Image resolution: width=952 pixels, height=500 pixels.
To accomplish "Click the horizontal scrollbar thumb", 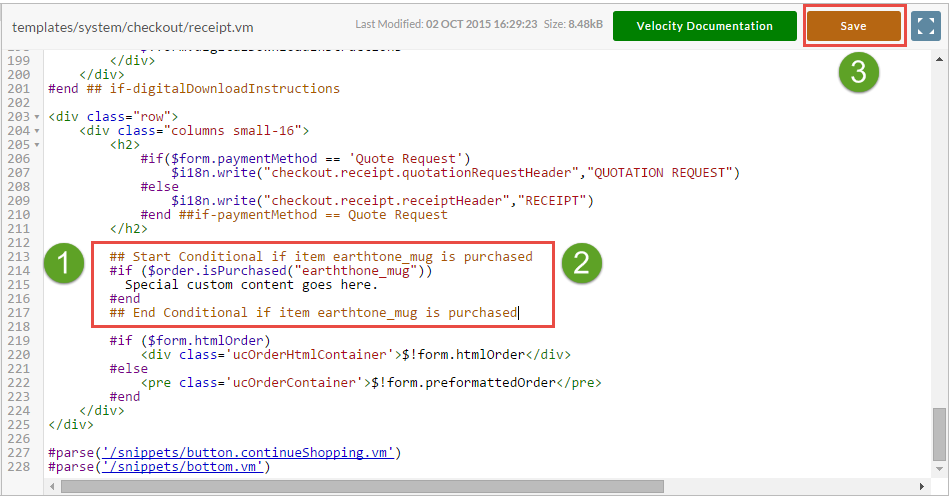I will 362,487.
